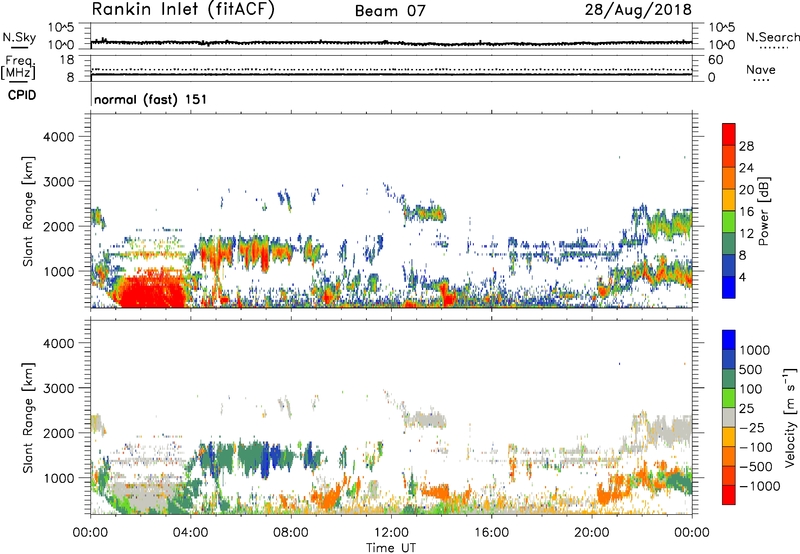Click the Slant Range label of the power panel

28,211
